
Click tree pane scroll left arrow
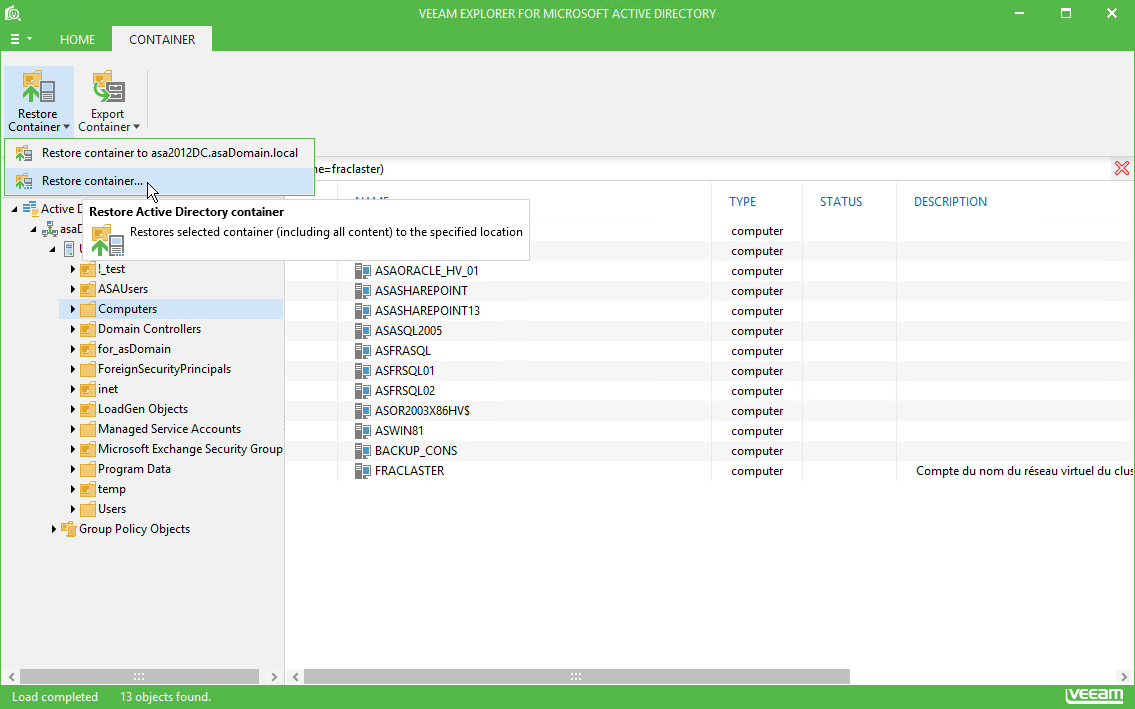(x=12, y=676)
